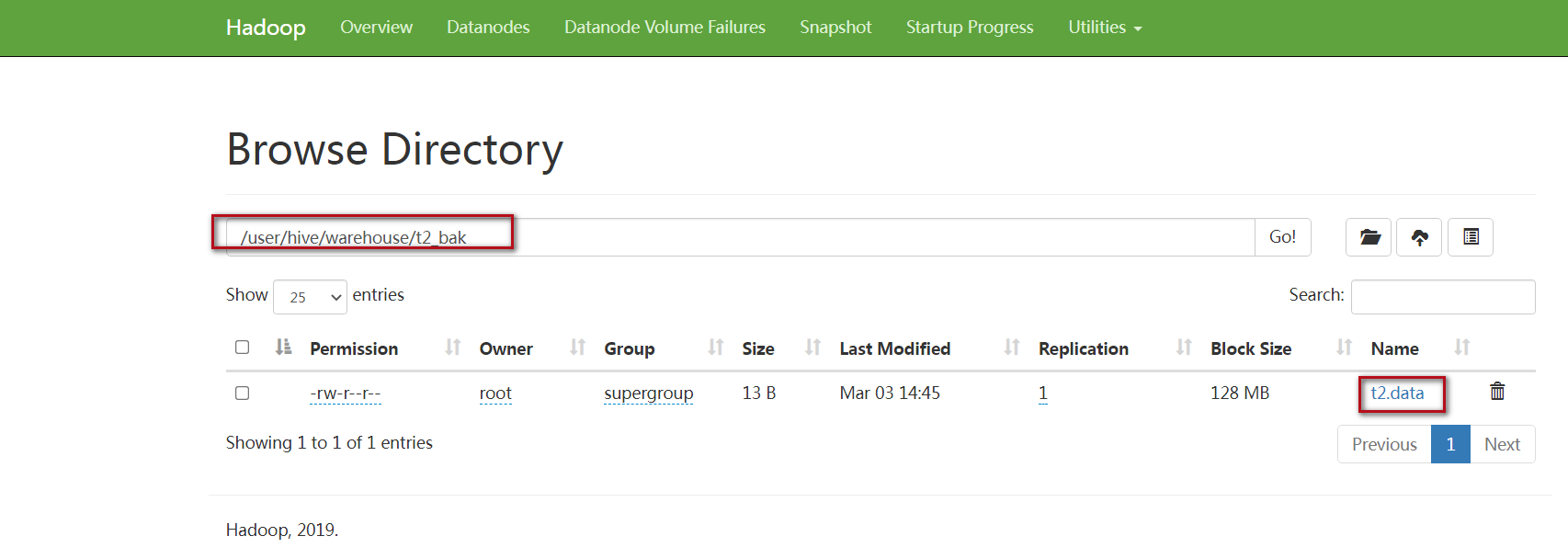The height and width of the screenshot is (559, 1568).
Task: Sort by Permission column sort arrows
Action: pos(452,348)
